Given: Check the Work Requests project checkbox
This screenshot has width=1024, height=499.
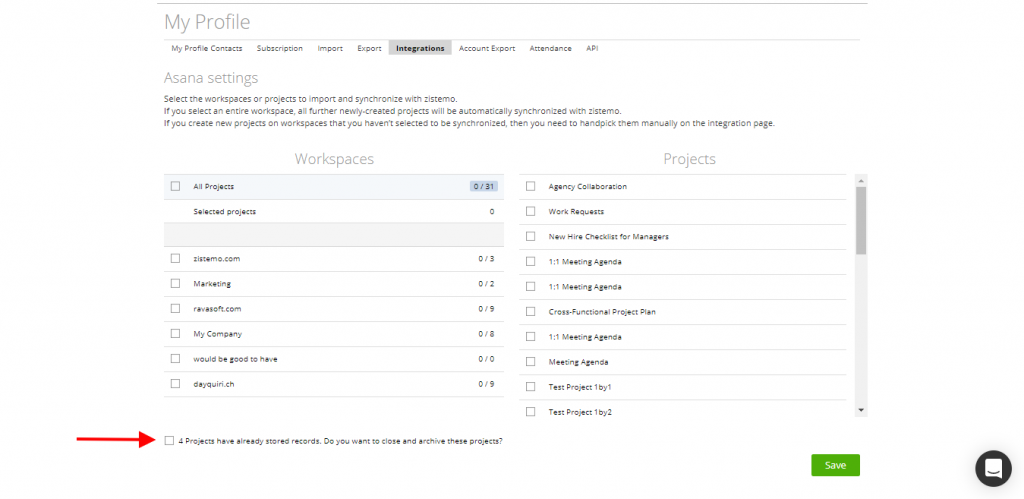Looking at the screenshot, I should (x=530, y=211).
